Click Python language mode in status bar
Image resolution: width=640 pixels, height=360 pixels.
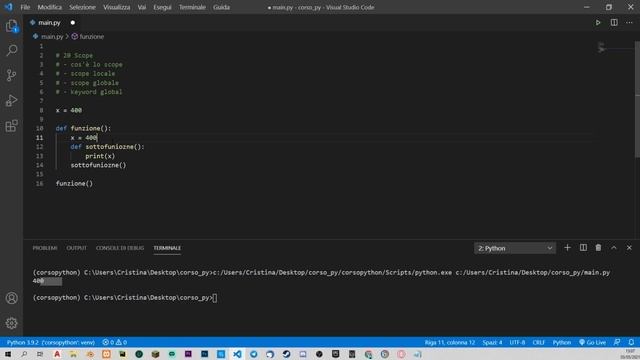pos(562,342)
